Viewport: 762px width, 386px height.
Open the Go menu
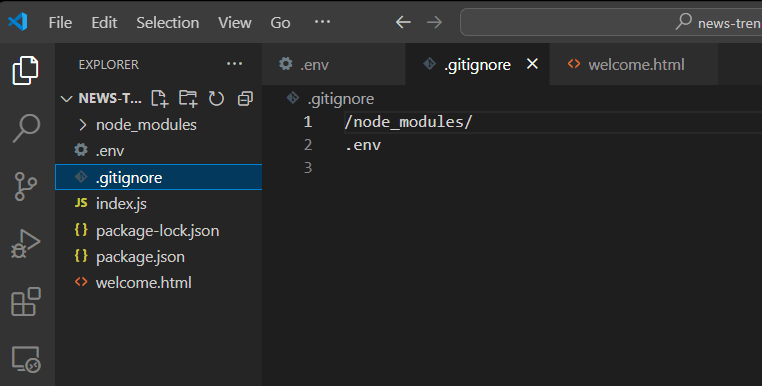tap(280, 22)
